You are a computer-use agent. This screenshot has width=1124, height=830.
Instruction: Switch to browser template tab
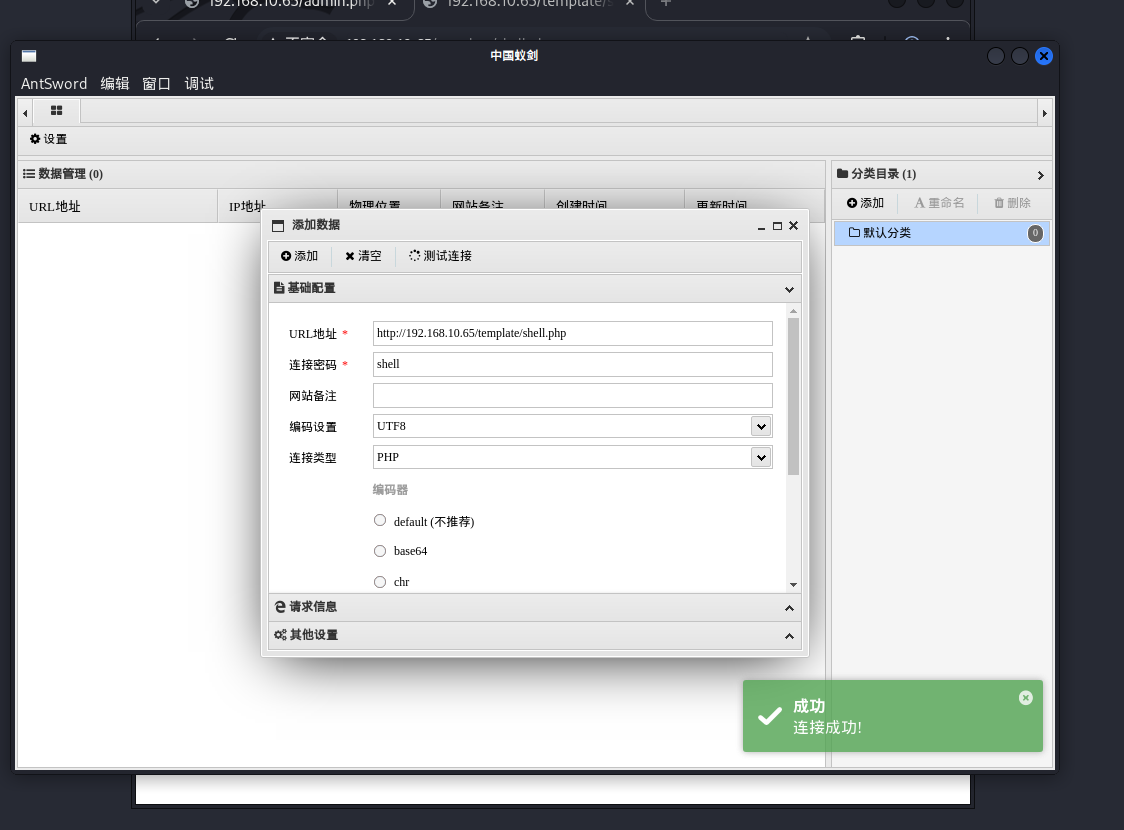point(529,4)
